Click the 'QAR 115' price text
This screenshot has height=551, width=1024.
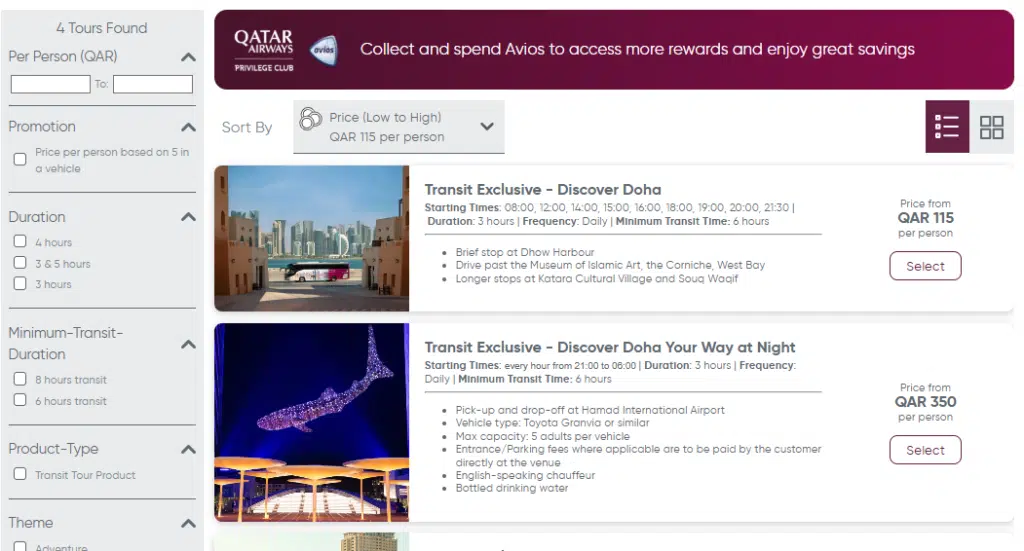point(925,218)
